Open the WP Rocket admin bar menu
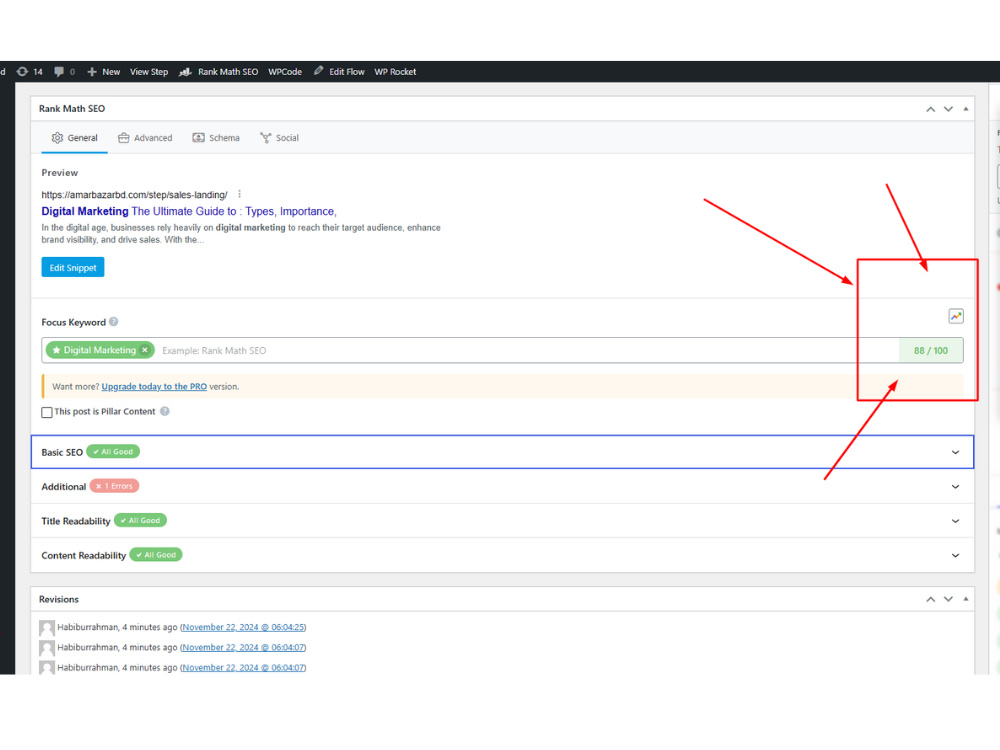1000x750 pixels. pyautogui.click(x=395, y=72)
